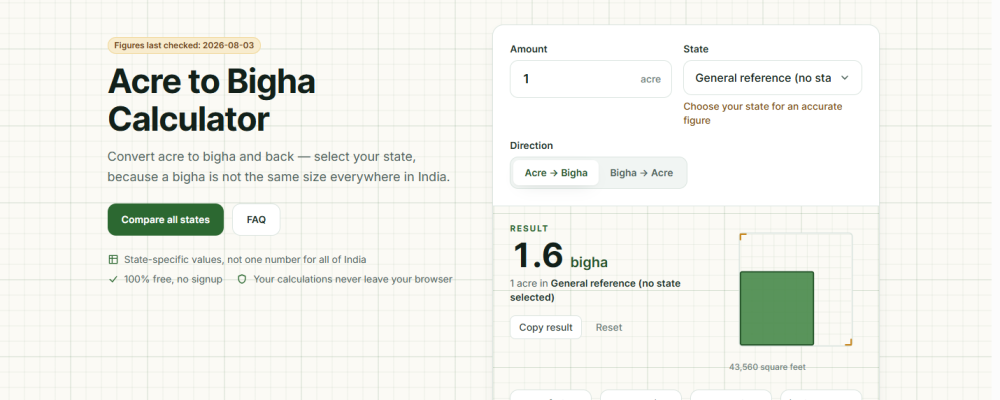Click the 'acre' unit suffix in Amount field

651,80
